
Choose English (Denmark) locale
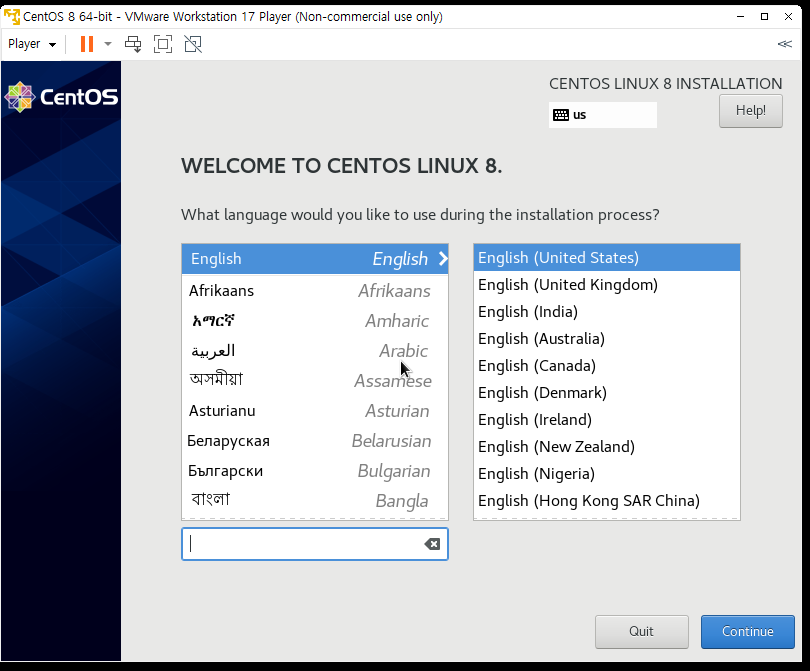606,393
